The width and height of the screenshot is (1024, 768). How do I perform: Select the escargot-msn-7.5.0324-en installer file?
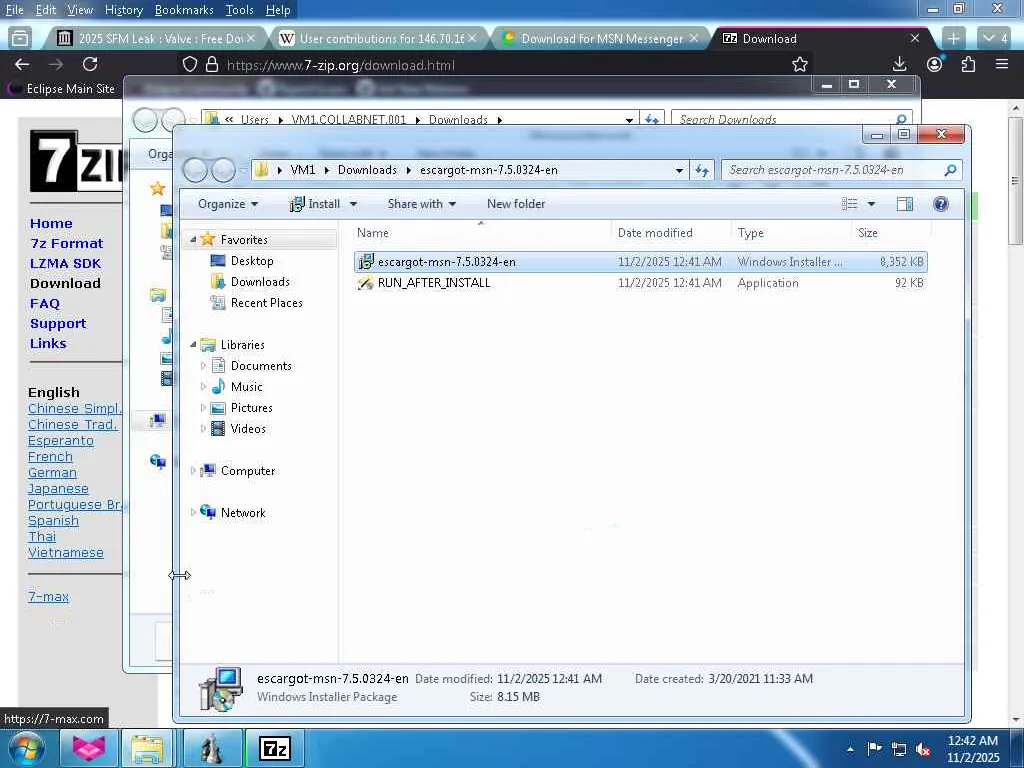pyautogui.click(x=641, y=262)
